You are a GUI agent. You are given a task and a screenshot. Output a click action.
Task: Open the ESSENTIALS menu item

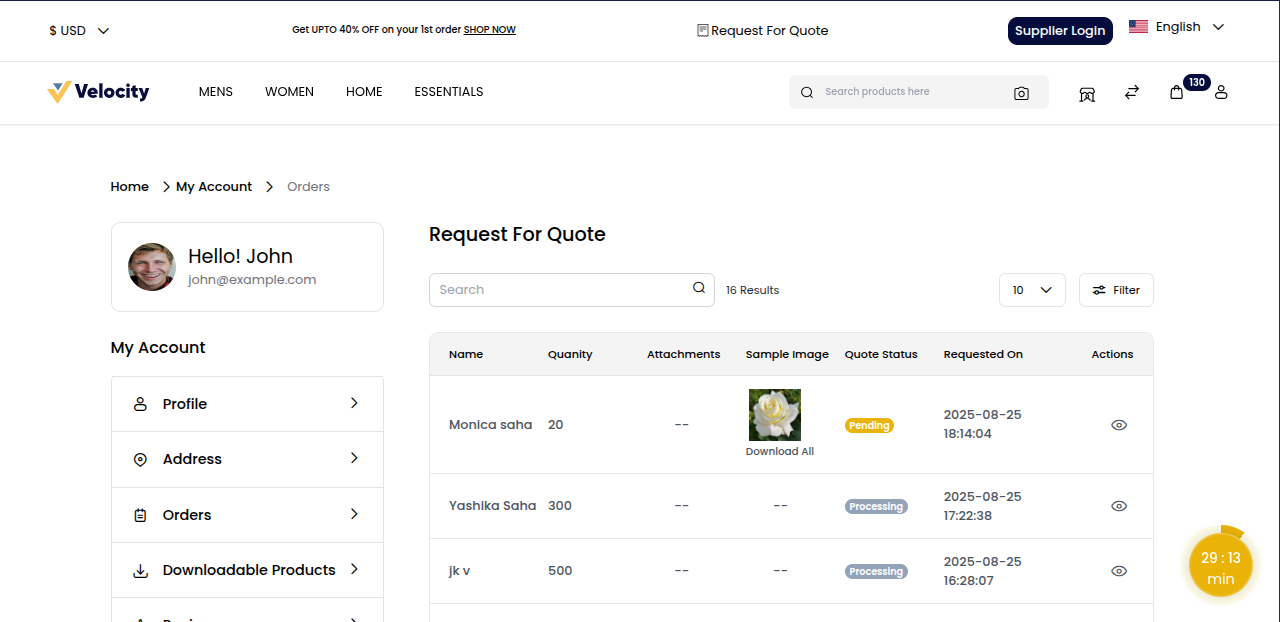(448, 91)
